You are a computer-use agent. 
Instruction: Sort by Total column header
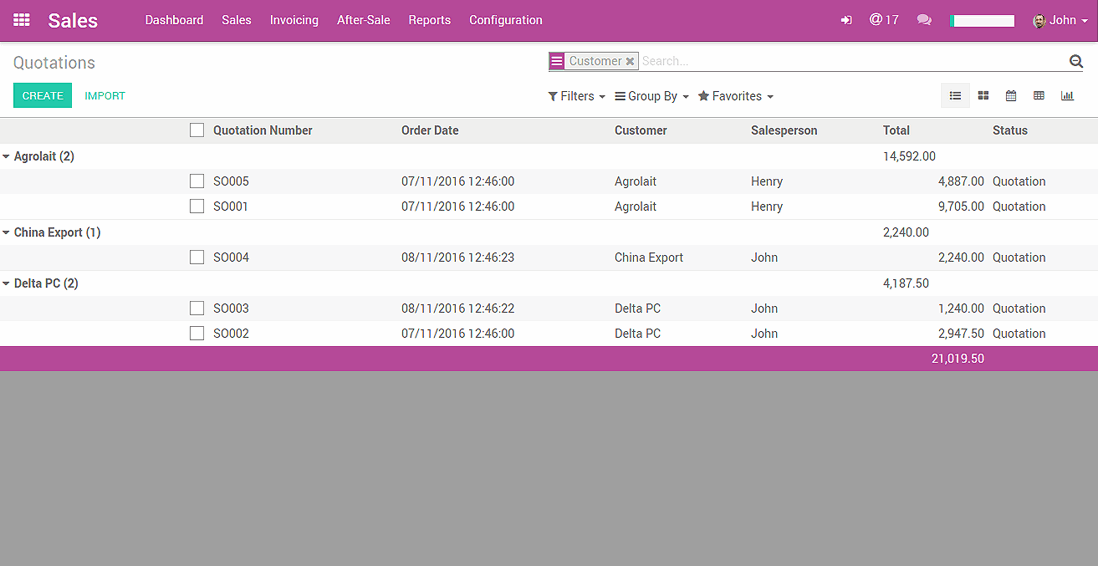[896, 130]
